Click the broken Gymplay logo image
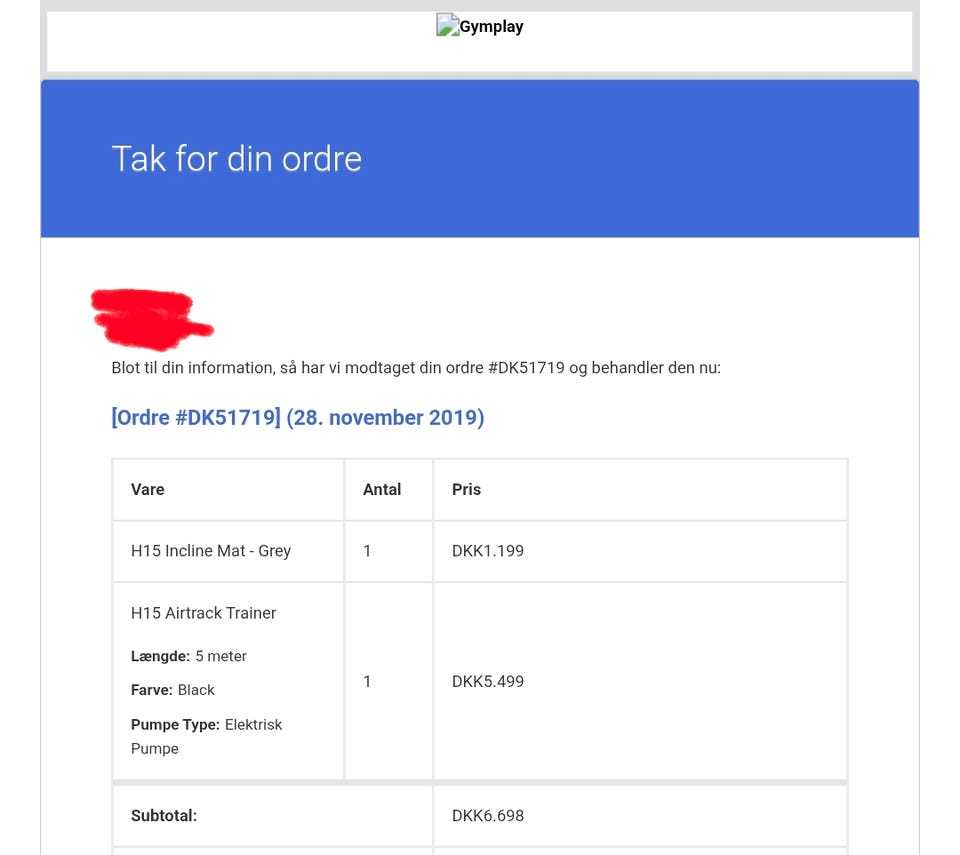The height and width of the screenshot is (855, 960). (x=447, y=25)
